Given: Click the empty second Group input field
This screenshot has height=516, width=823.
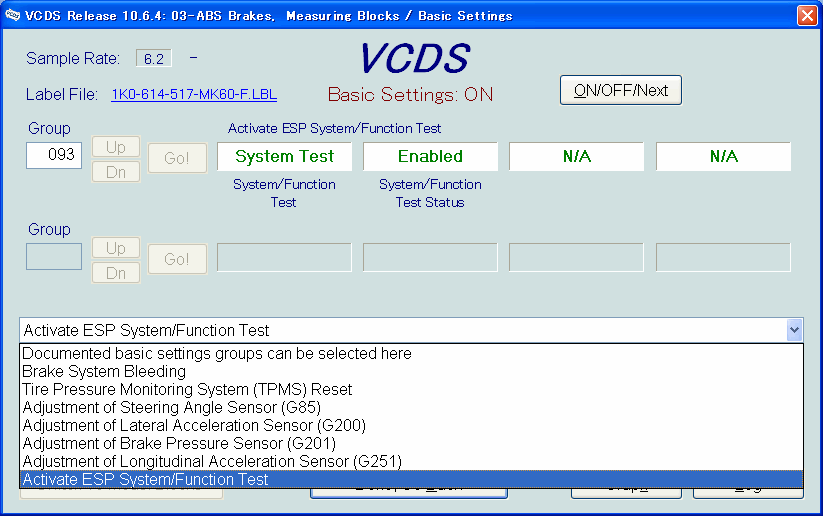Looking at the screenshot, I should [54, 256].
